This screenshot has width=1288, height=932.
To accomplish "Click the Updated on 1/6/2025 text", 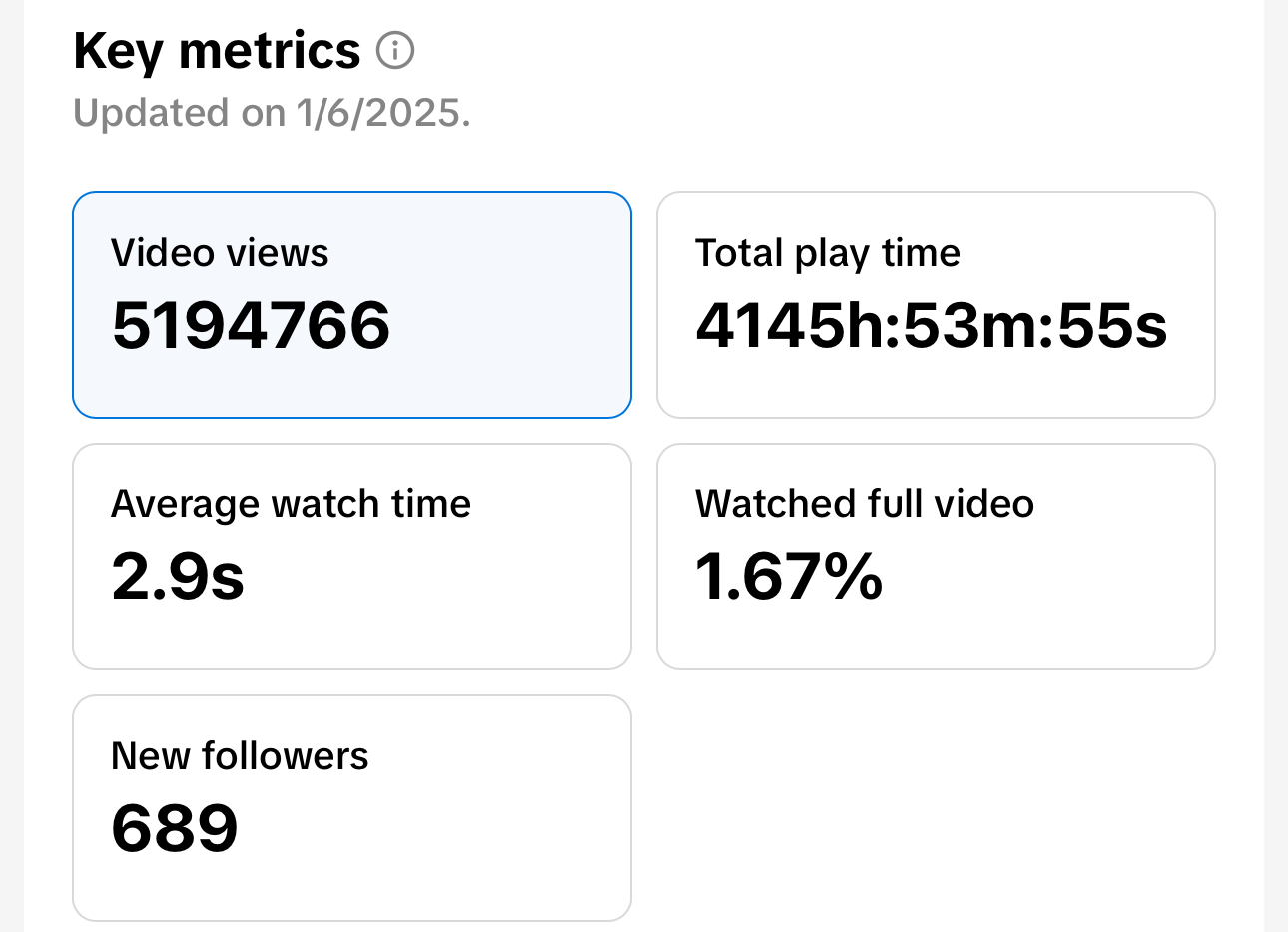I will click(272, 113).
